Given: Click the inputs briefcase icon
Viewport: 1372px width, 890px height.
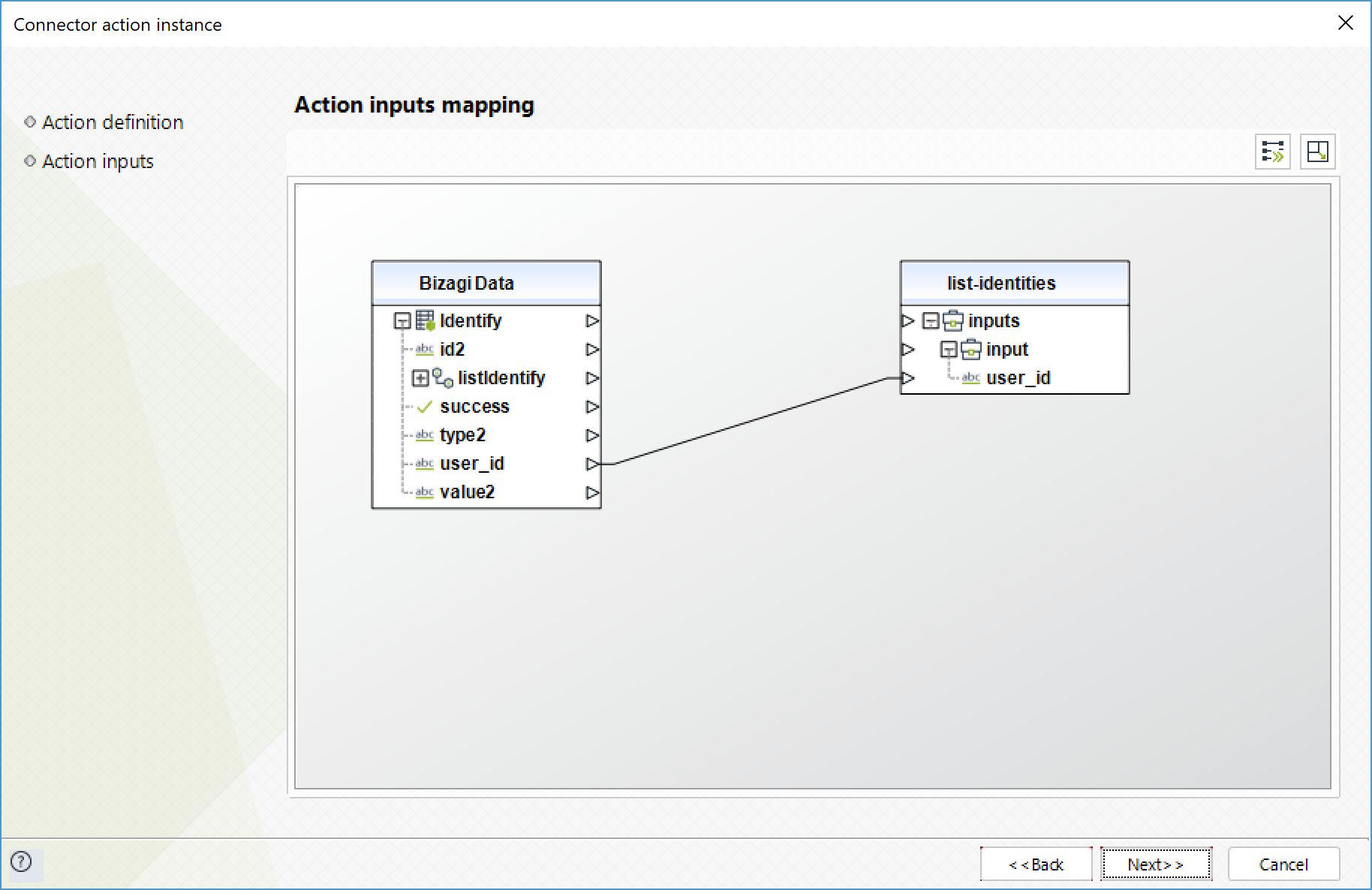Looking at the screenshot, I should pyautogui.click(x=953, y=321).
